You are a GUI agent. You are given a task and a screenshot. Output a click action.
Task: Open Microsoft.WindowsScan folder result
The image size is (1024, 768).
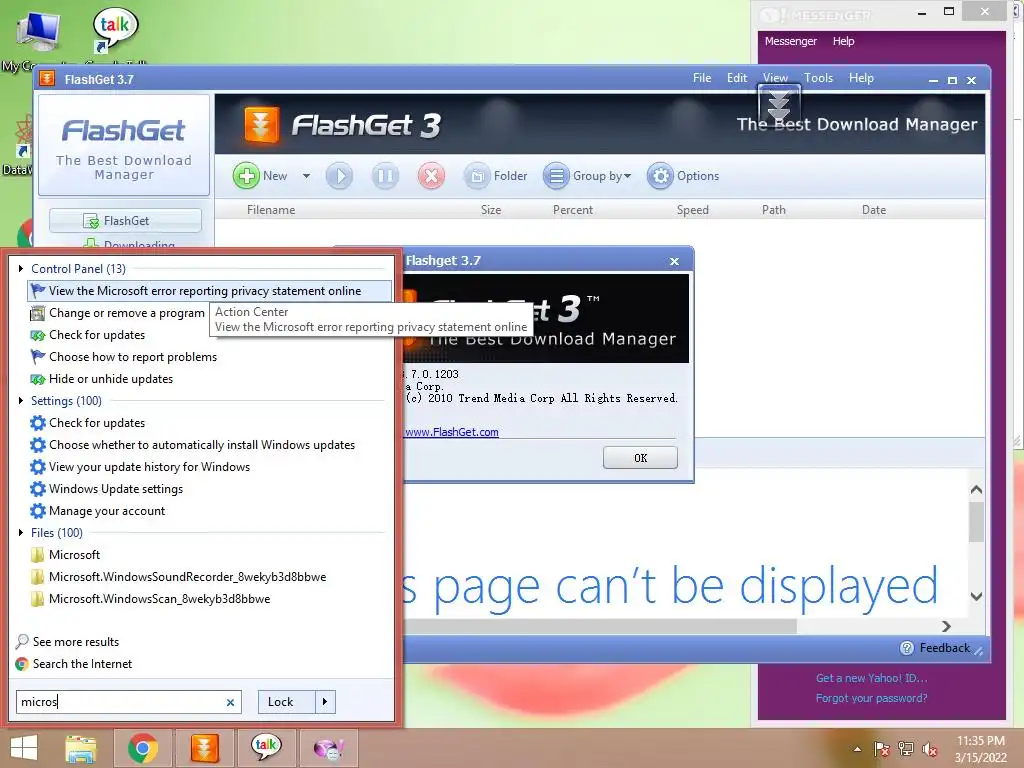click(x=150, y=599)
